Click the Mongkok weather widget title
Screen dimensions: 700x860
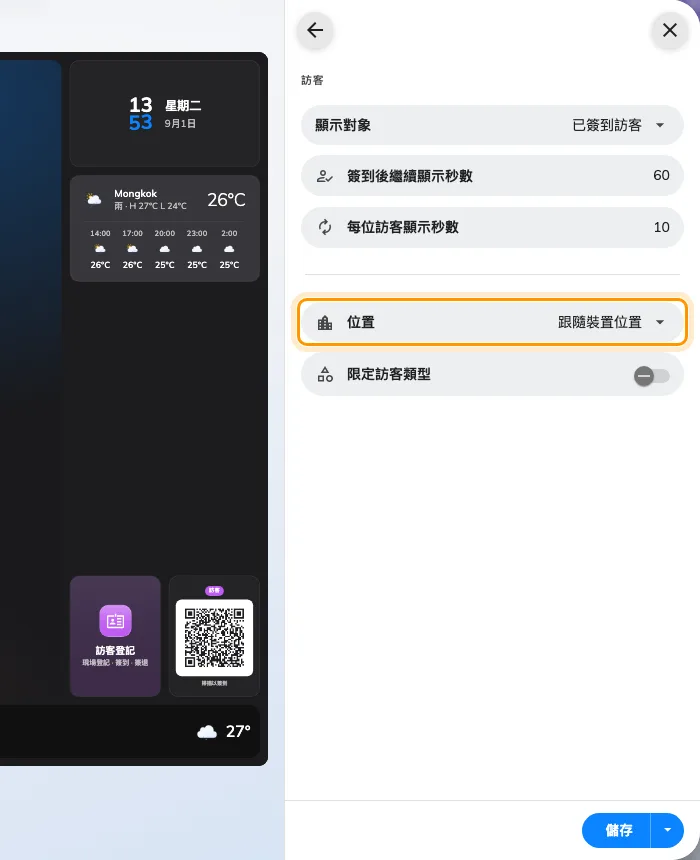point(136,194)
